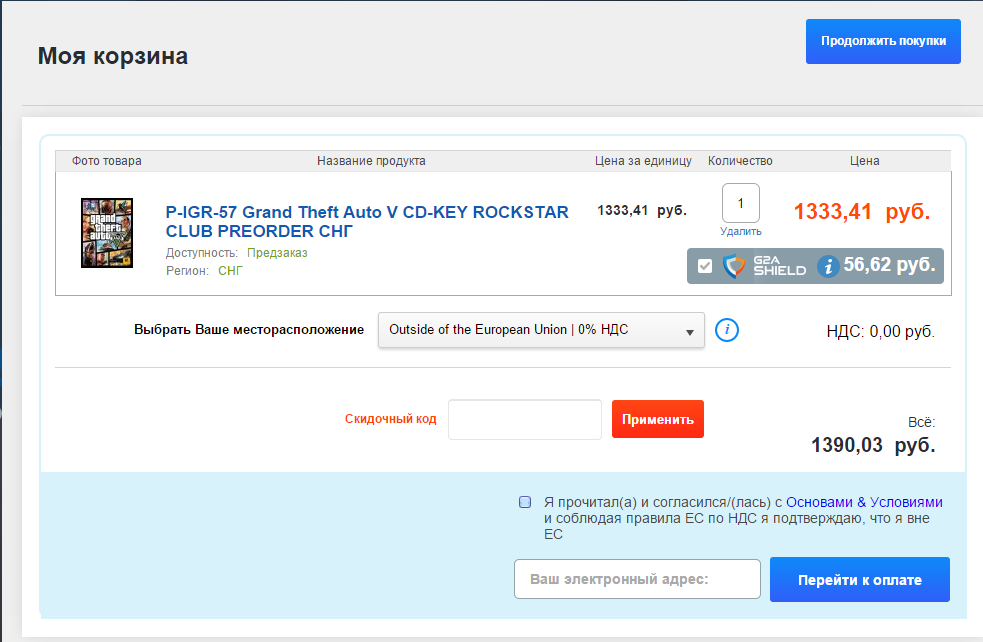Open the Grand Theft Auto V cover thumbnail
Image resolution: width=983 pixels, height=642 pixels.
click(x=106, y=233)
